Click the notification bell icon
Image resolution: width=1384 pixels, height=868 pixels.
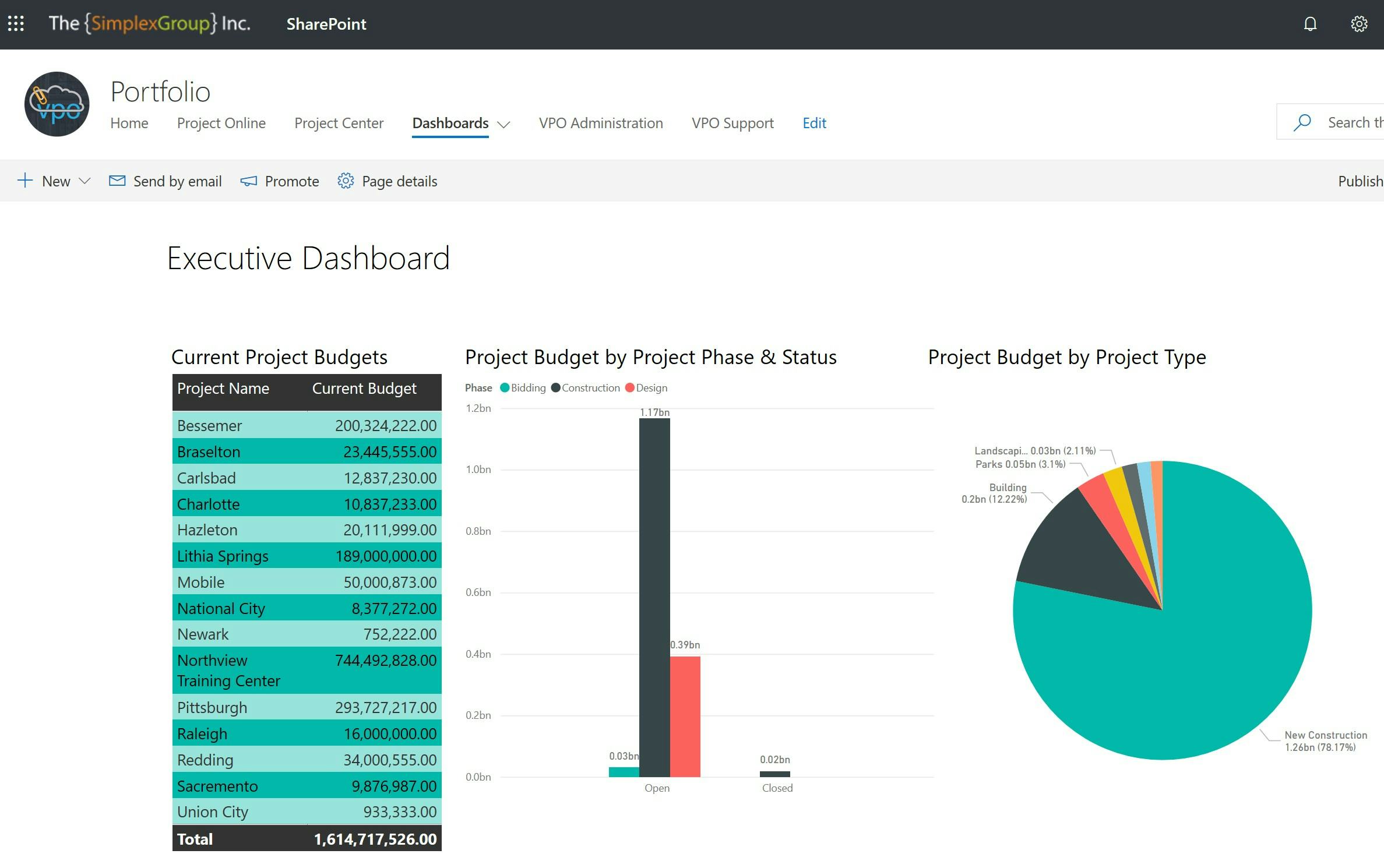(x=1311, y=24)
